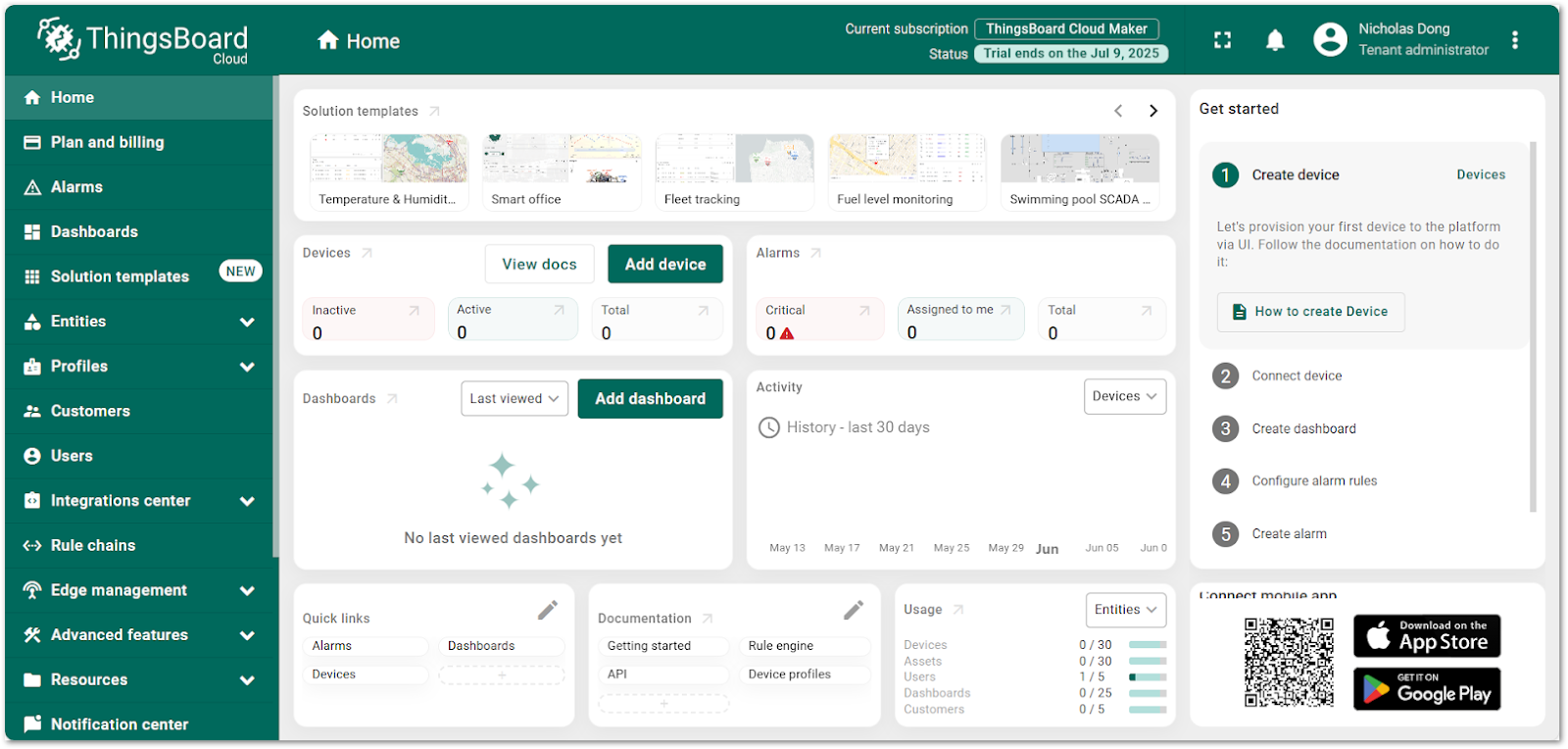
Task: Click Get started panel scrollbar
Action: pos(1533,326)
